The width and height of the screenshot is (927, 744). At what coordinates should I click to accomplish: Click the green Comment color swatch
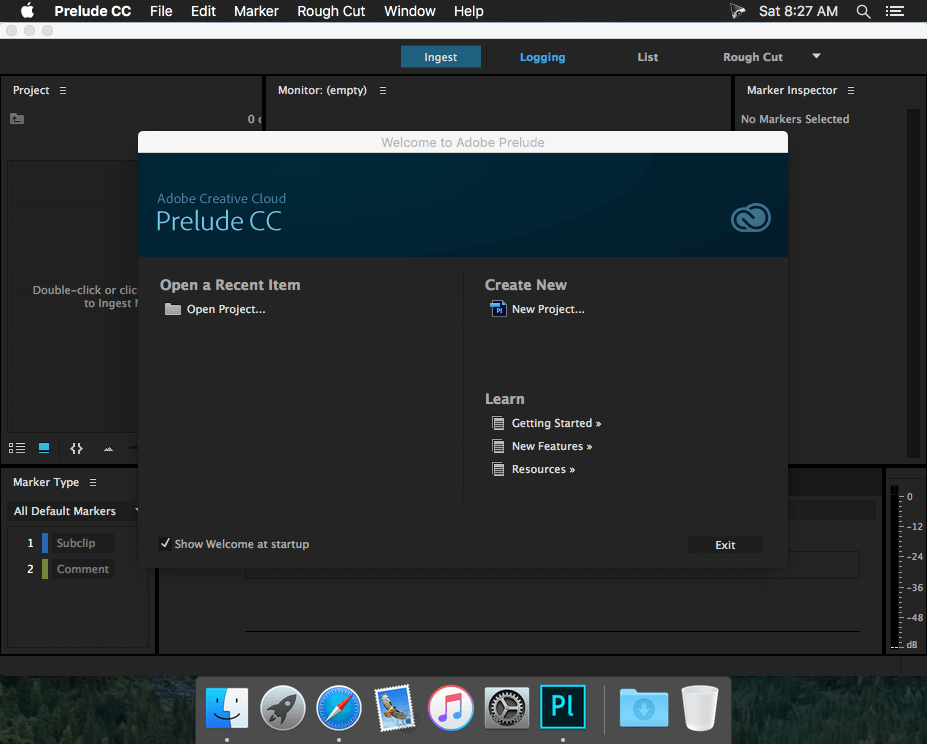pos(45,569)
